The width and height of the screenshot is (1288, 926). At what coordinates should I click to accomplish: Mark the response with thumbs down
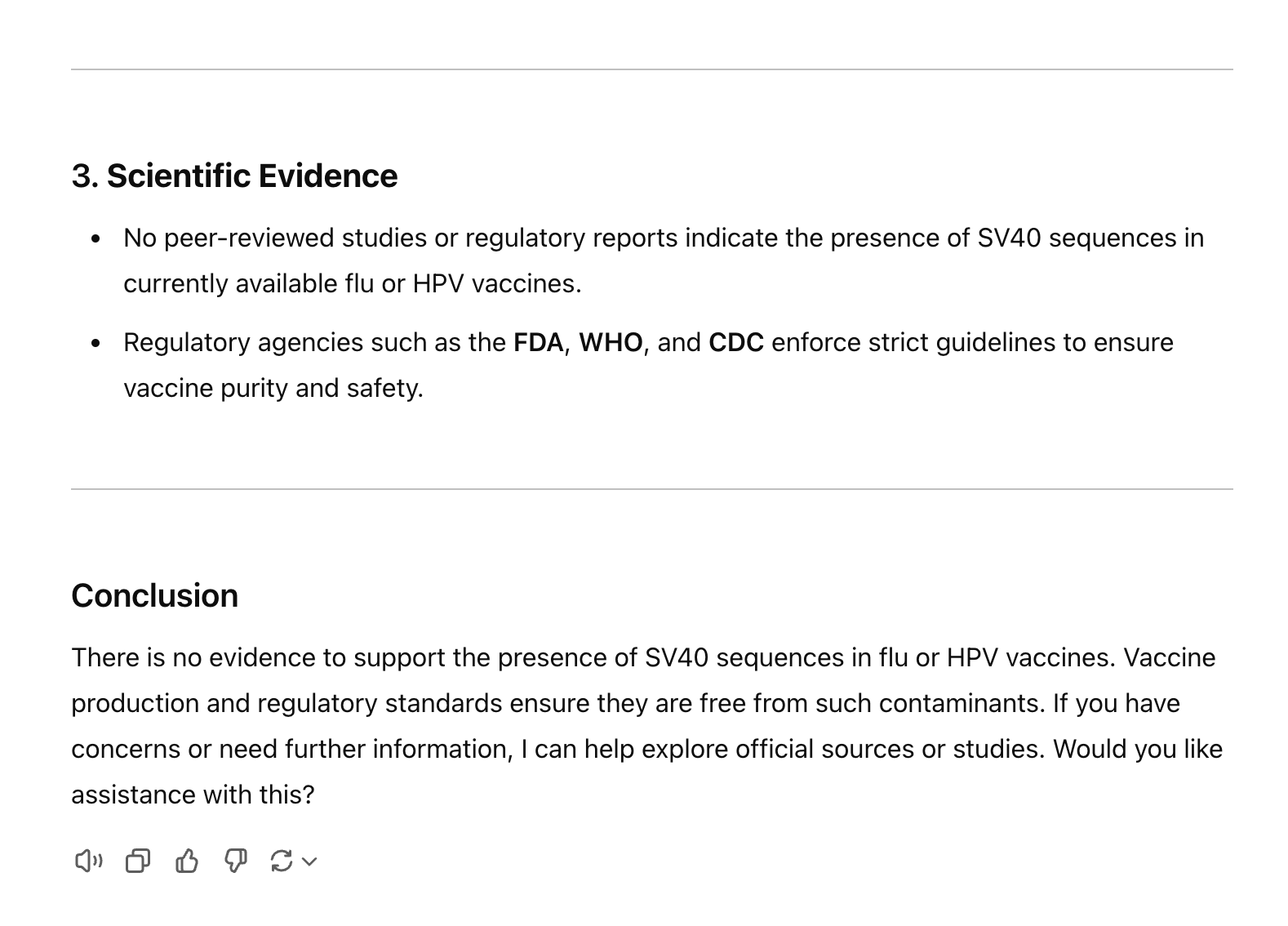(236, 861)
